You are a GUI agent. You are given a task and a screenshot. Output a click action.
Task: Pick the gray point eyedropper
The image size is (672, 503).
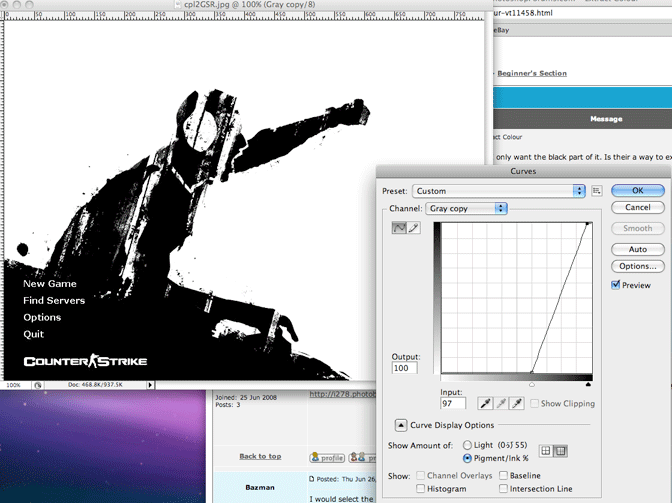501,404
